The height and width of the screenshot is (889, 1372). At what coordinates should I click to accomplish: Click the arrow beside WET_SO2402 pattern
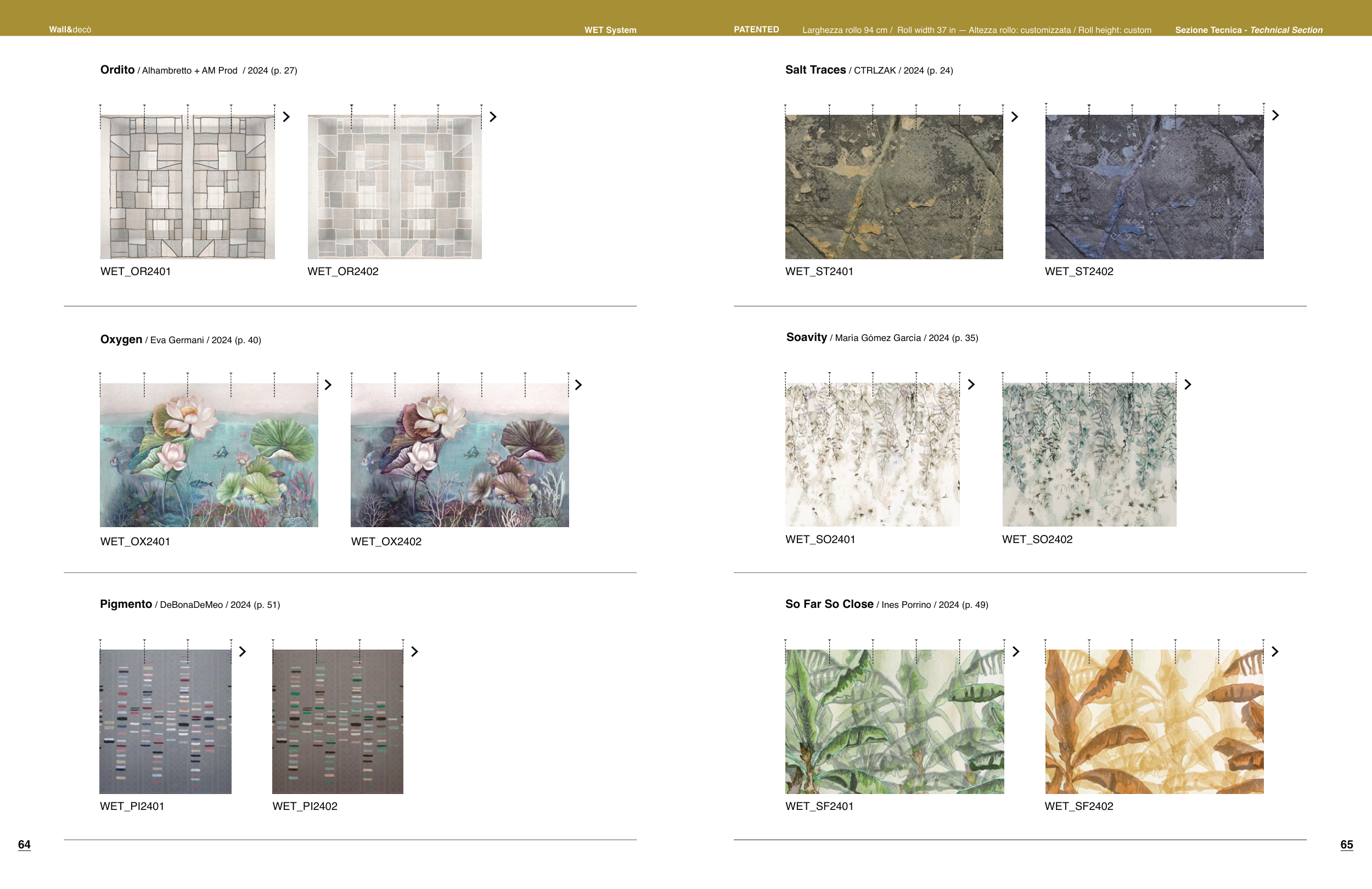1188,384
